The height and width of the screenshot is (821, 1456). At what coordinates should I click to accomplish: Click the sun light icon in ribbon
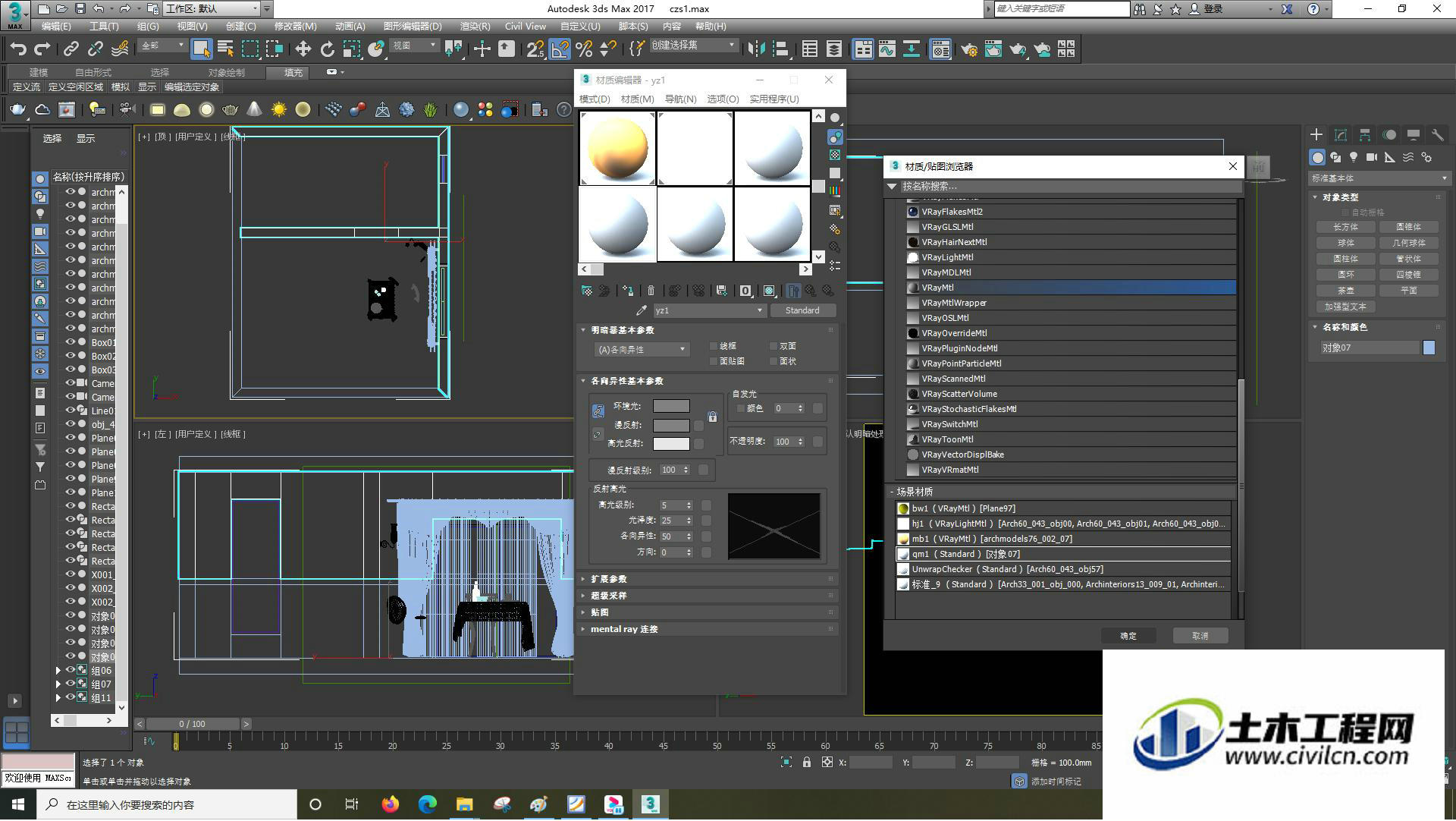coord(278,110)
